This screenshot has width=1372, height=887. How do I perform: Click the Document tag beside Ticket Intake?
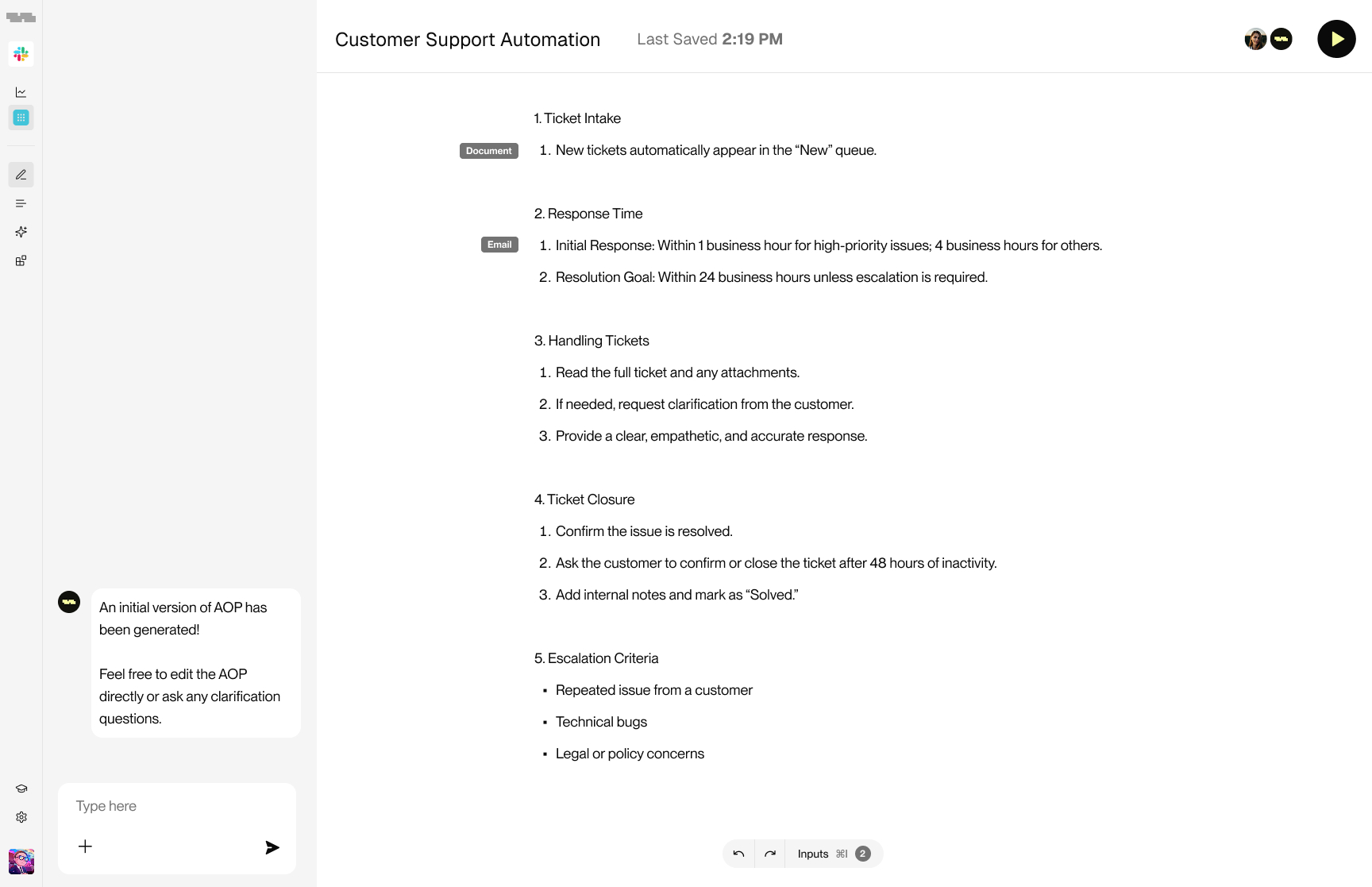tap(488, 151)
